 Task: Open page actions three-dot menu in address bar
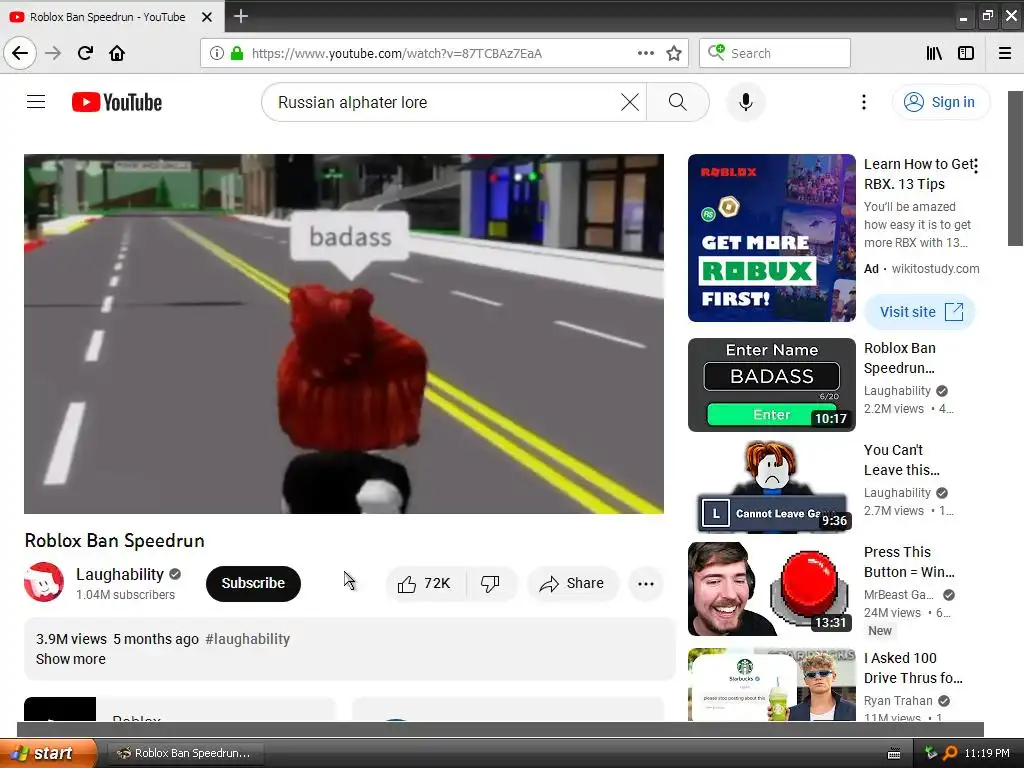(645, 53)
